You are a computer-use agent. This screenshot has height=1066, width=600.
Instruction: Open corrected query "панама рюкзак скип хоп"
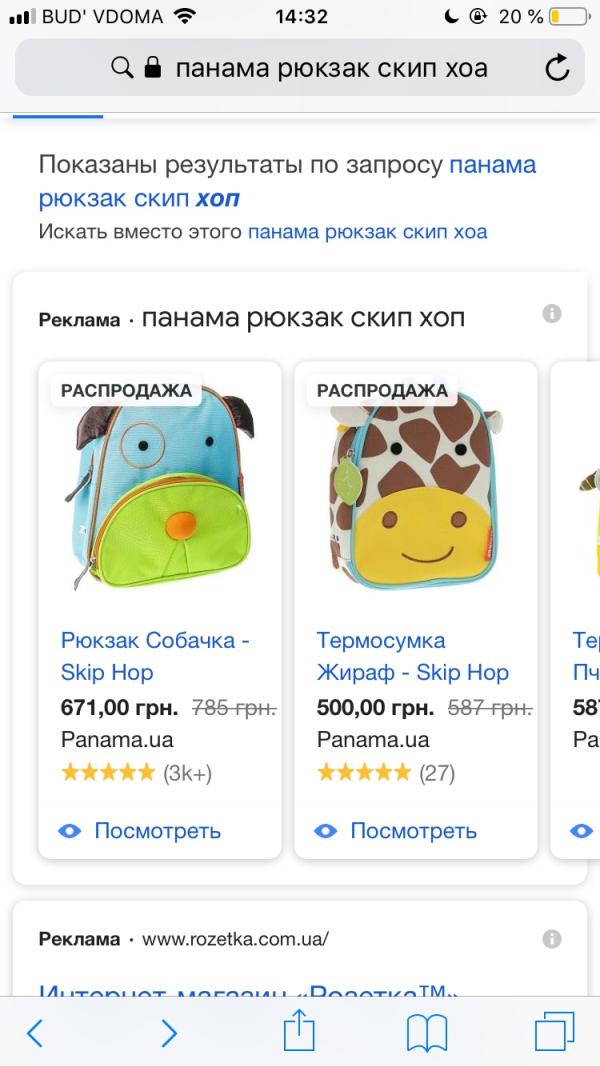click(287, 182)
